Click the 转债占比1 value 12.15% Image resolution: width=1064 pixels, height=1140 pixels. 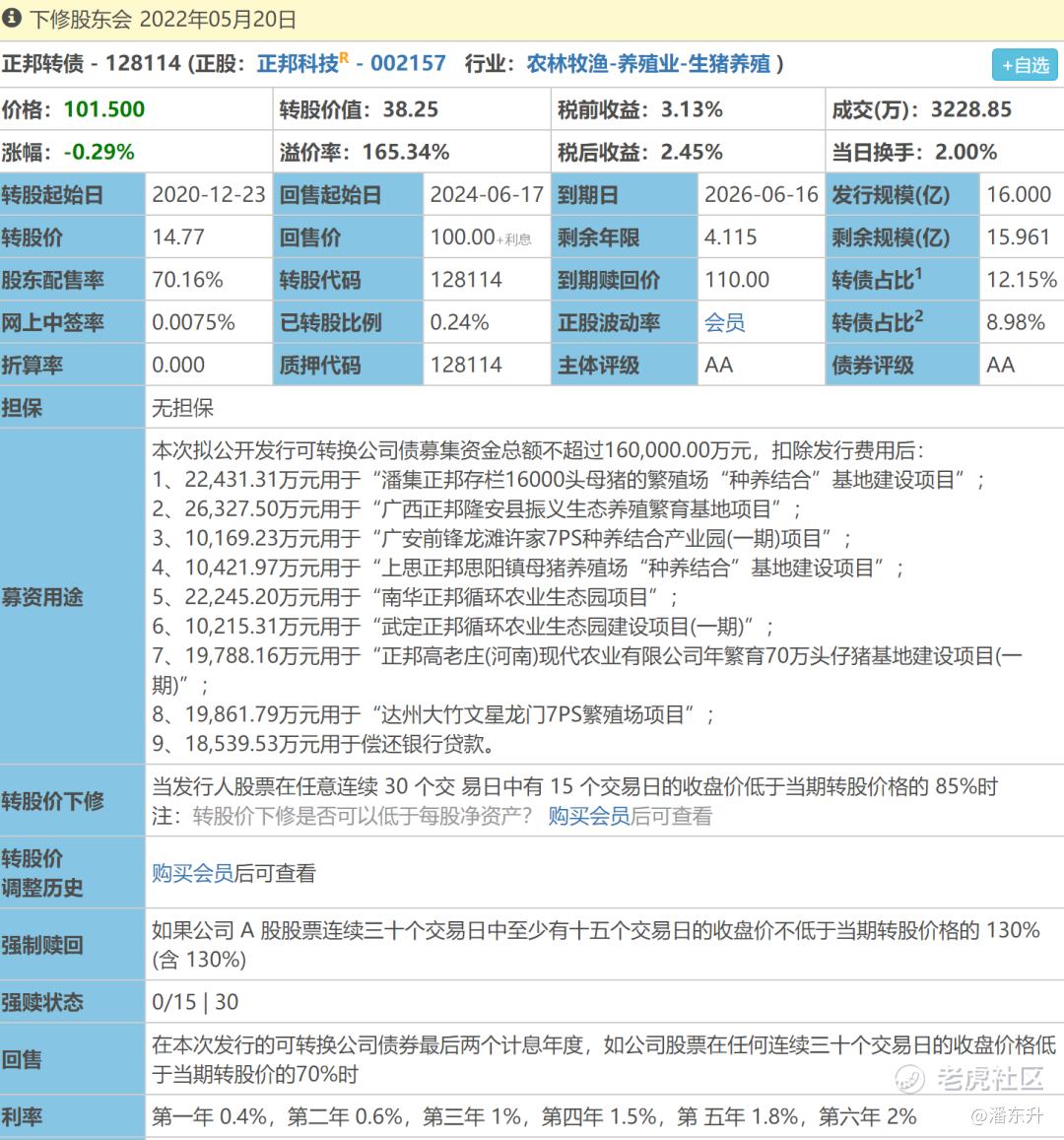[1021, 279]
